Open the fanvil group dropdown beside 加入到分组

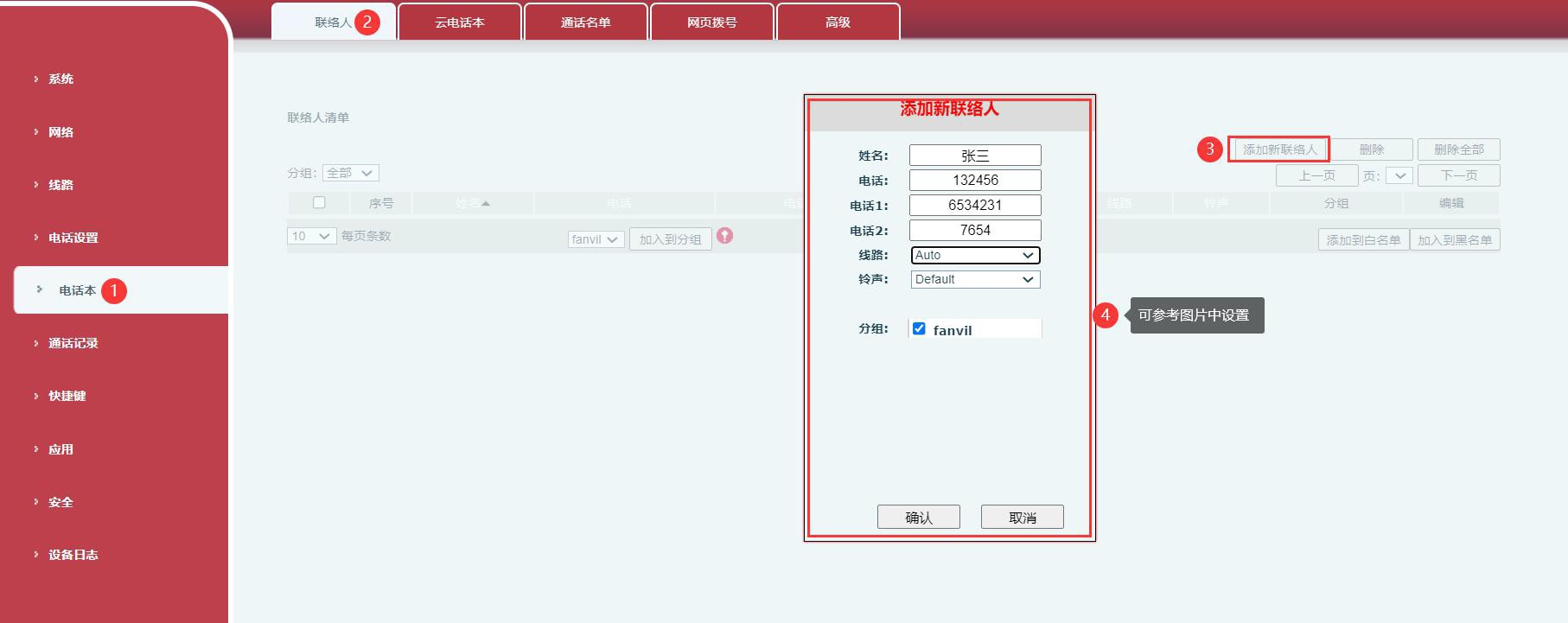tap(596, 239)
